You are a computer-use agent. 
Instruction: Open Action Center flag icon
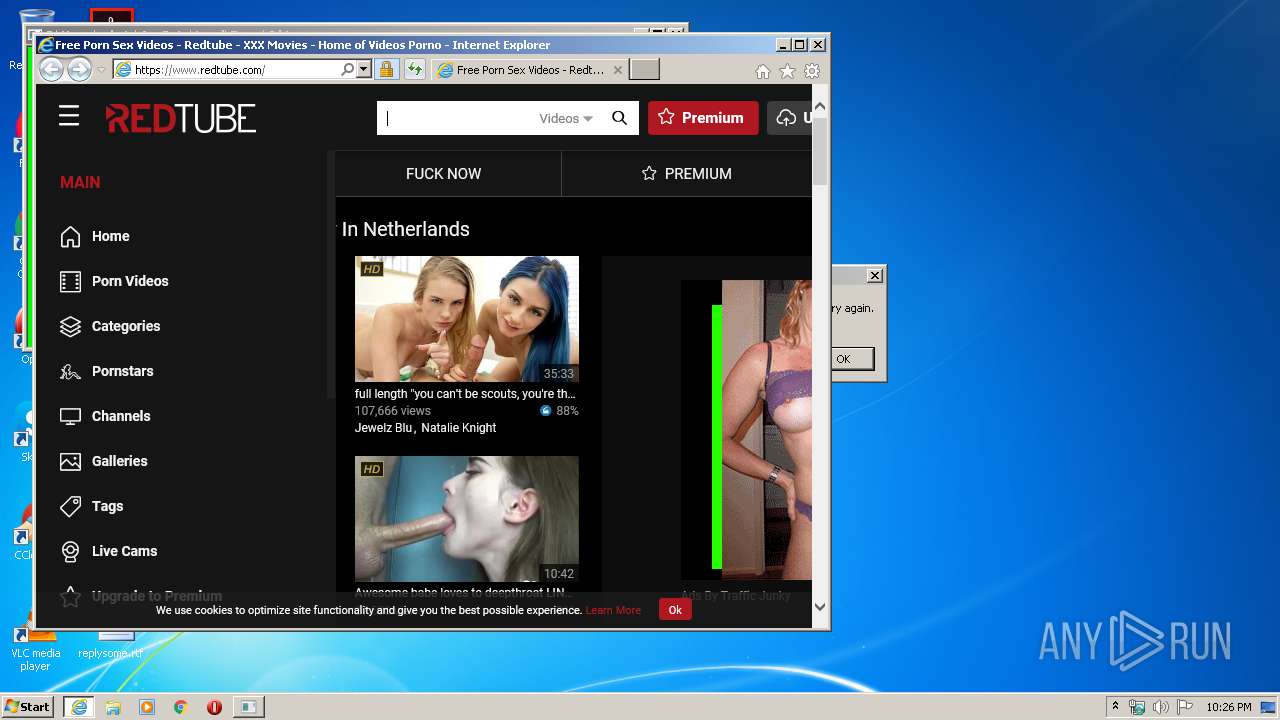point(1185,707)
